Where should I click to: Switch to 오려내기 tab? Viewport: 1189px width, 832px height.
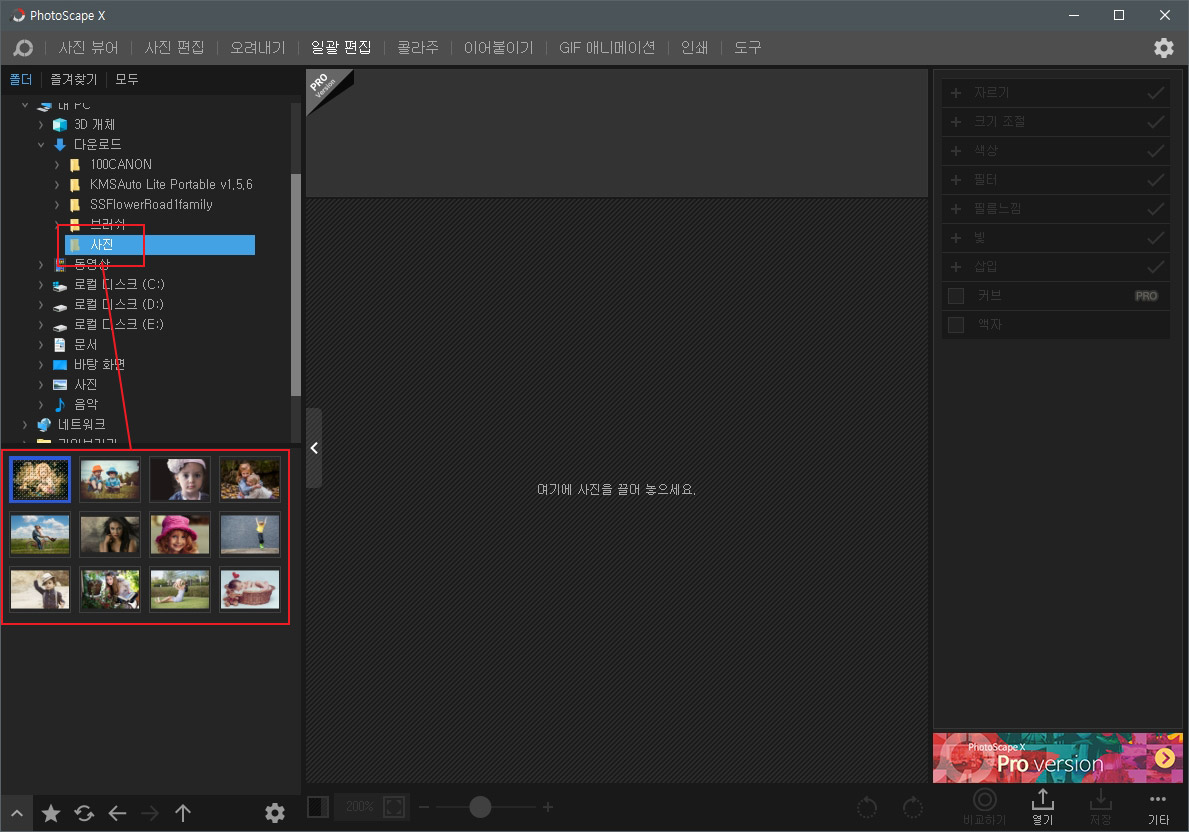click(x=258, y=48)
